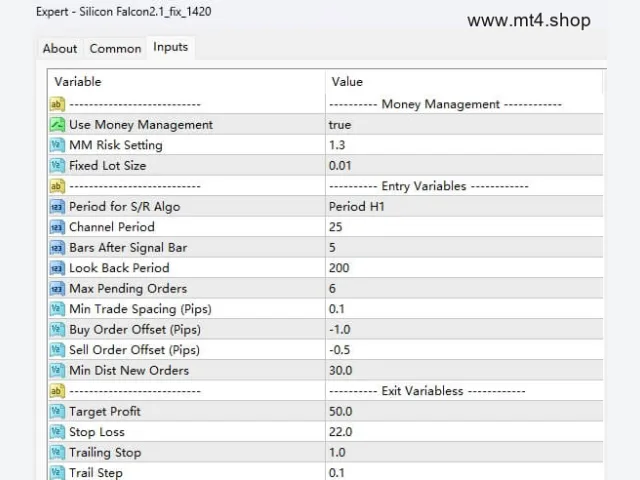Select the 'Look Back Period' variable name
640x480 pixels.
[119, 268]
